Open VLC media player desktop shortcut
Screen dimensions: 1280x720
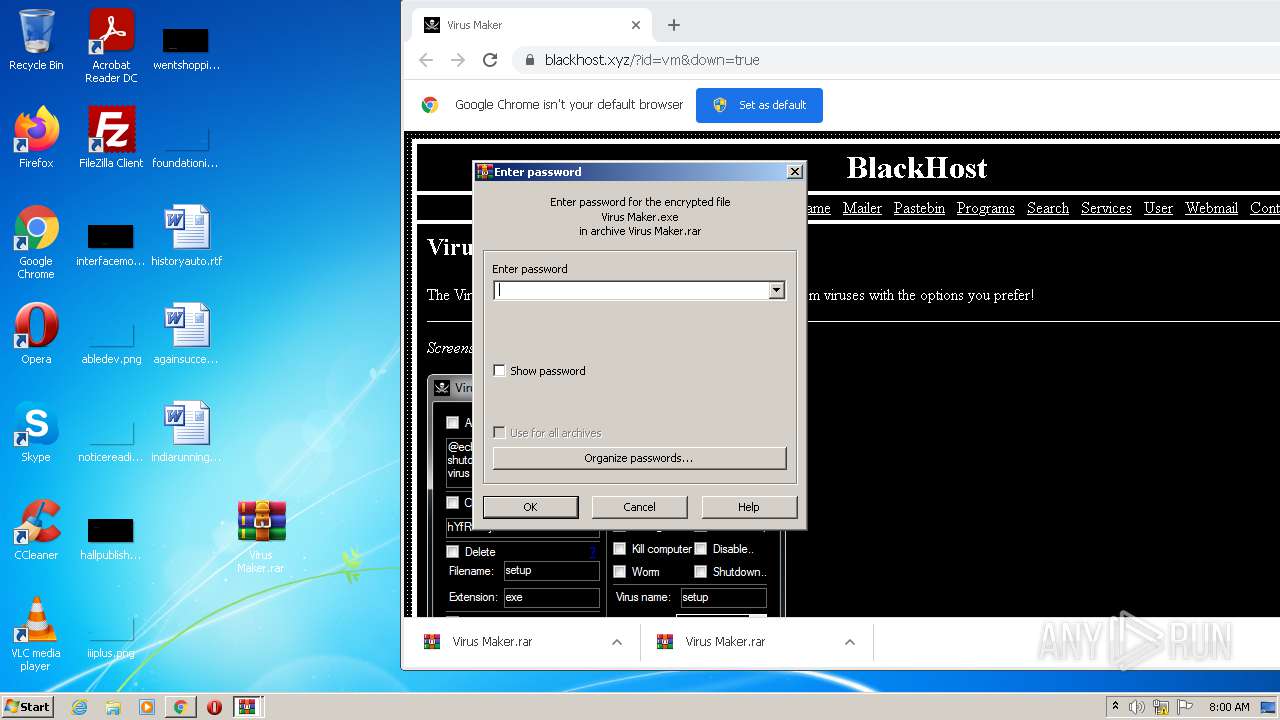tap(36, 634)
